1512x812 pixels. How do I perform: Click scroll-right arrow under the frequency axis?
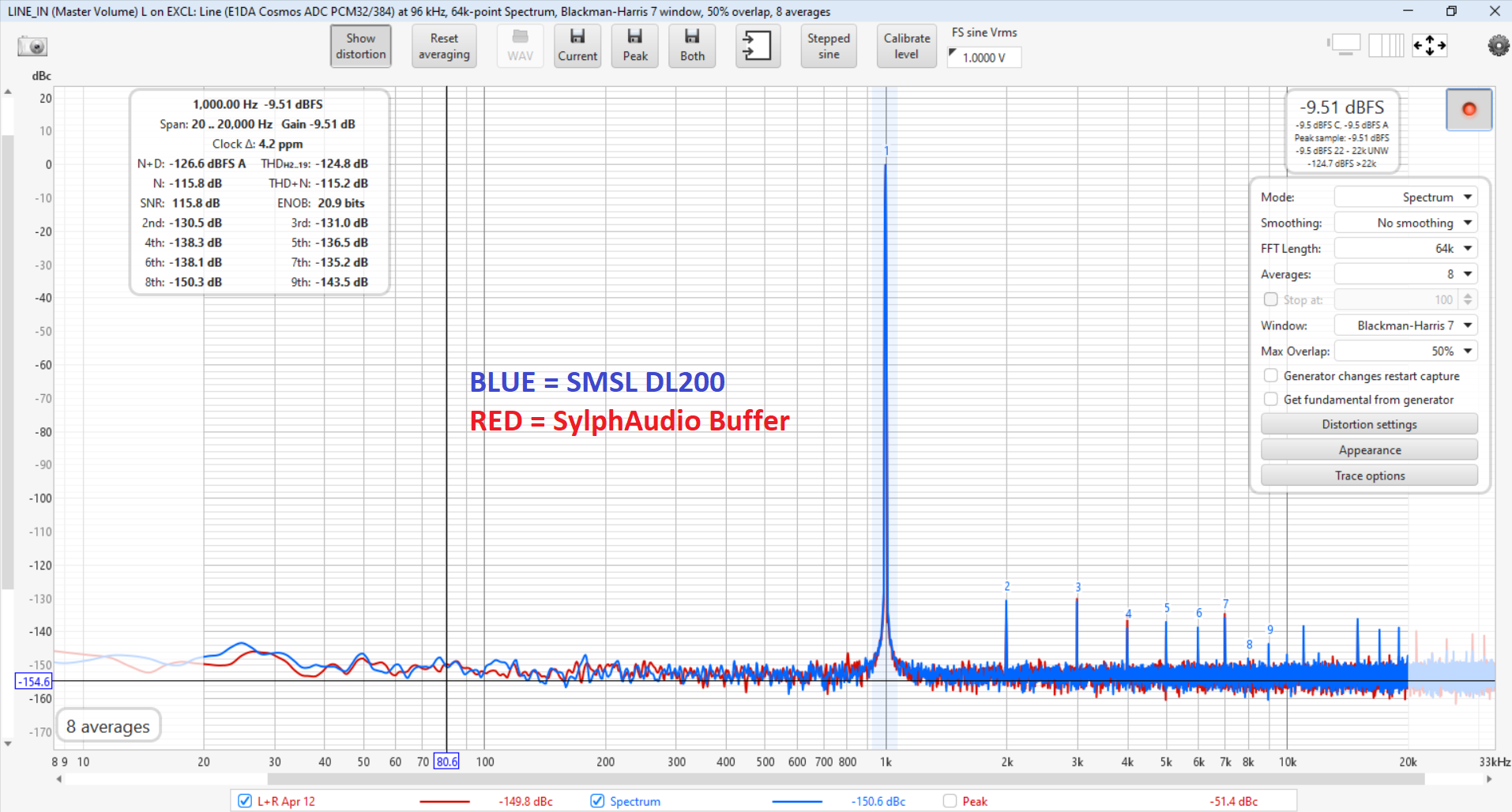click(x=1489, y=779)
